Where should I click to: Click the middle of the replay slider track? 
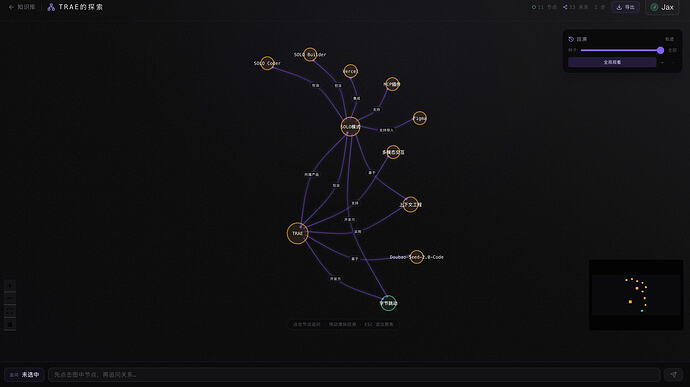620,50
